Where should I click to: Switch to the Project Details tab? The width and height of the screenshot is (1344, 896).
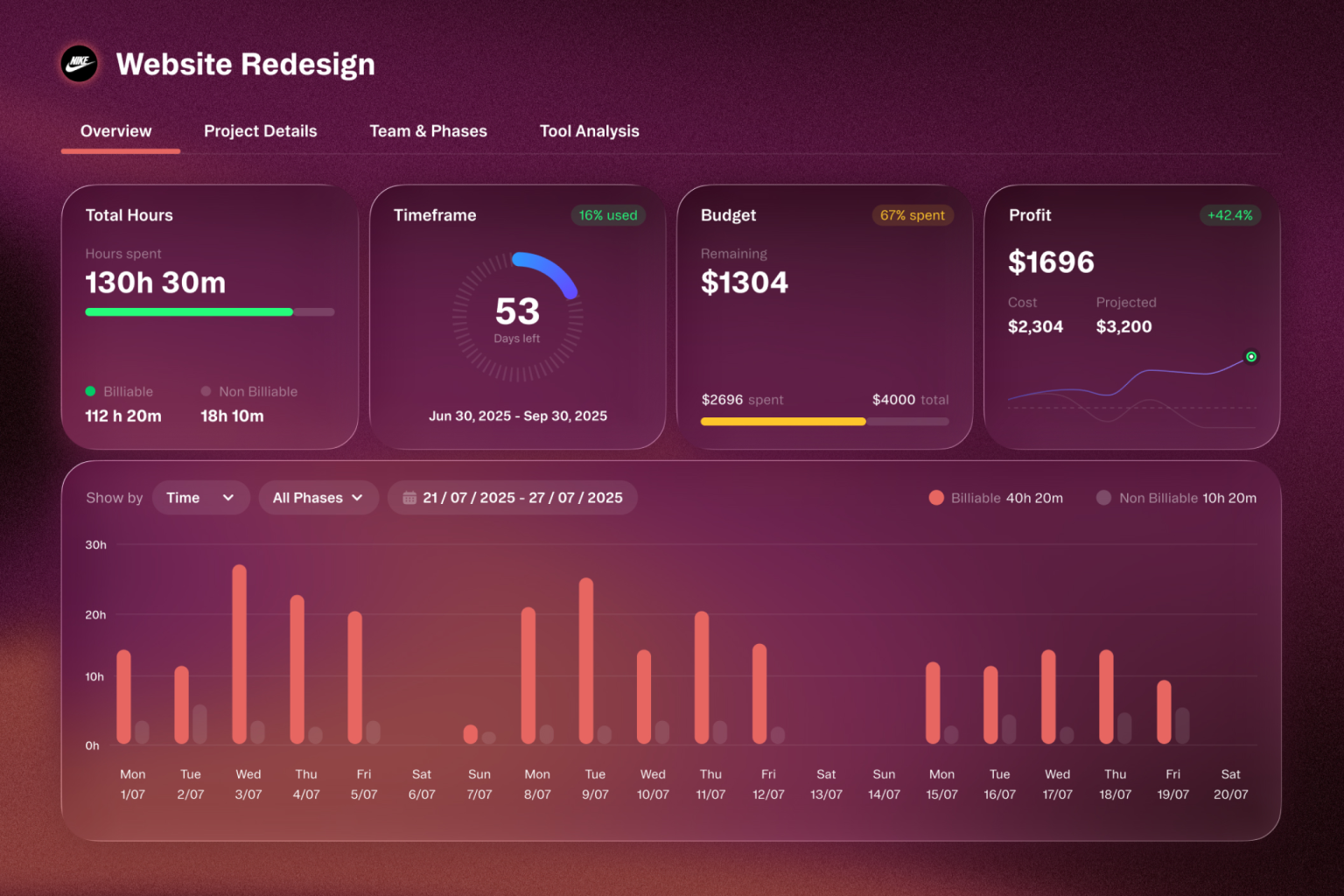[x=261, y=131]
